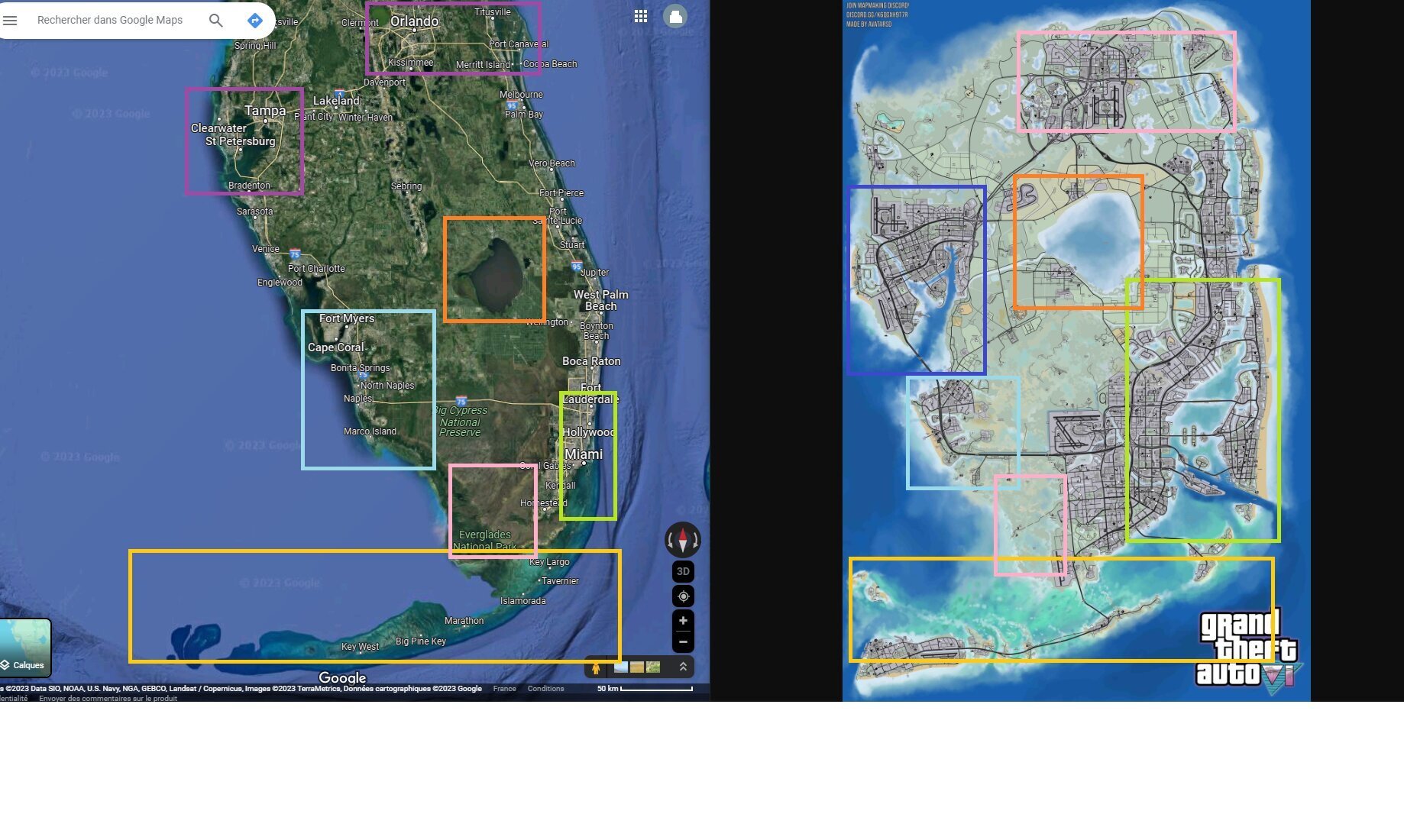Click the Key West label
Viewport: 1404px width, 840px height.
[x=360, y=647]
